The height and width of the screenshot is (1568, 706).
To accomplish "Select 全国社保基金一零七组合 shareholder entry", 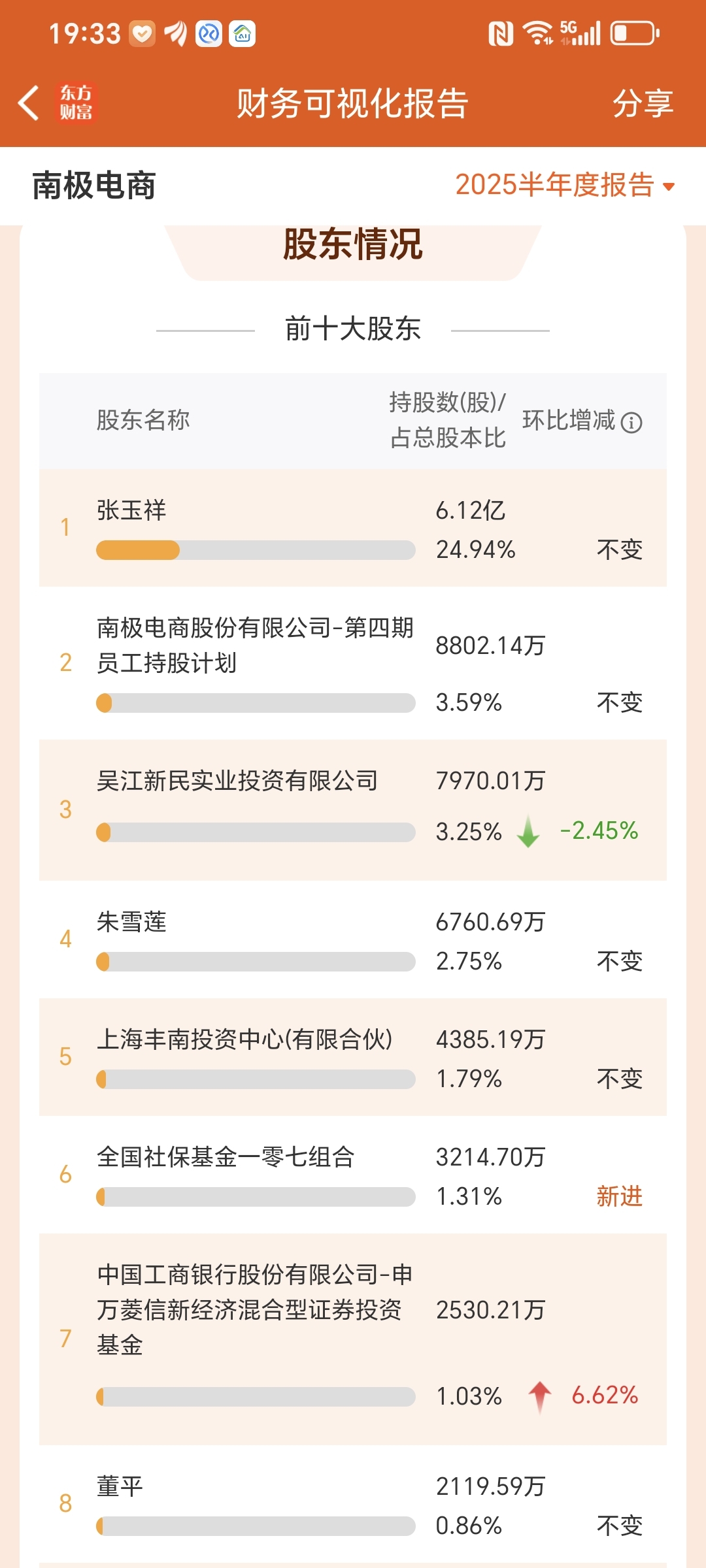I will click(x=353, y=1175).
